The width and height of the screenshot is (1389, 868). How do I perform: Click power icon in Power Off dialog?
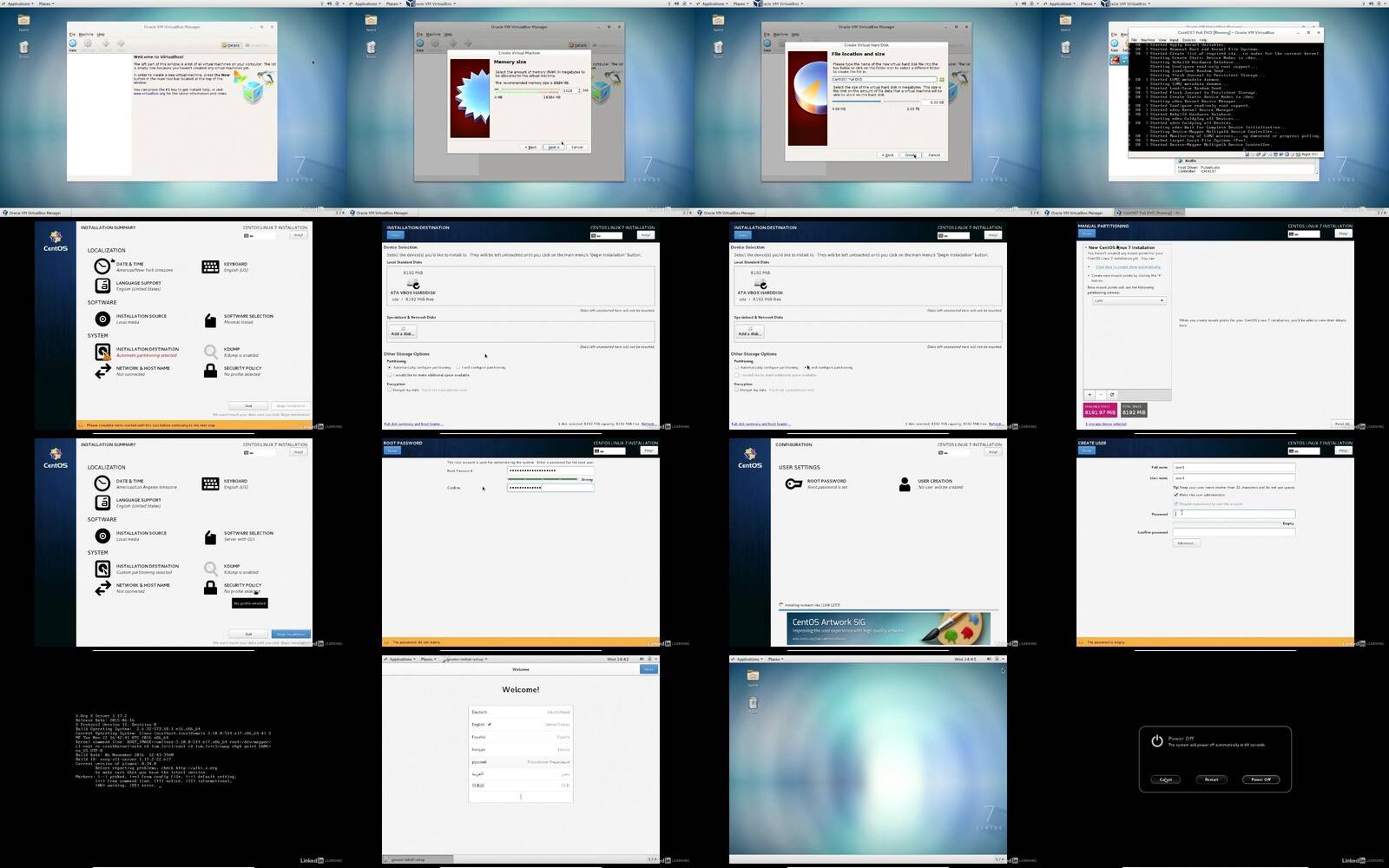click(1156, 741)
